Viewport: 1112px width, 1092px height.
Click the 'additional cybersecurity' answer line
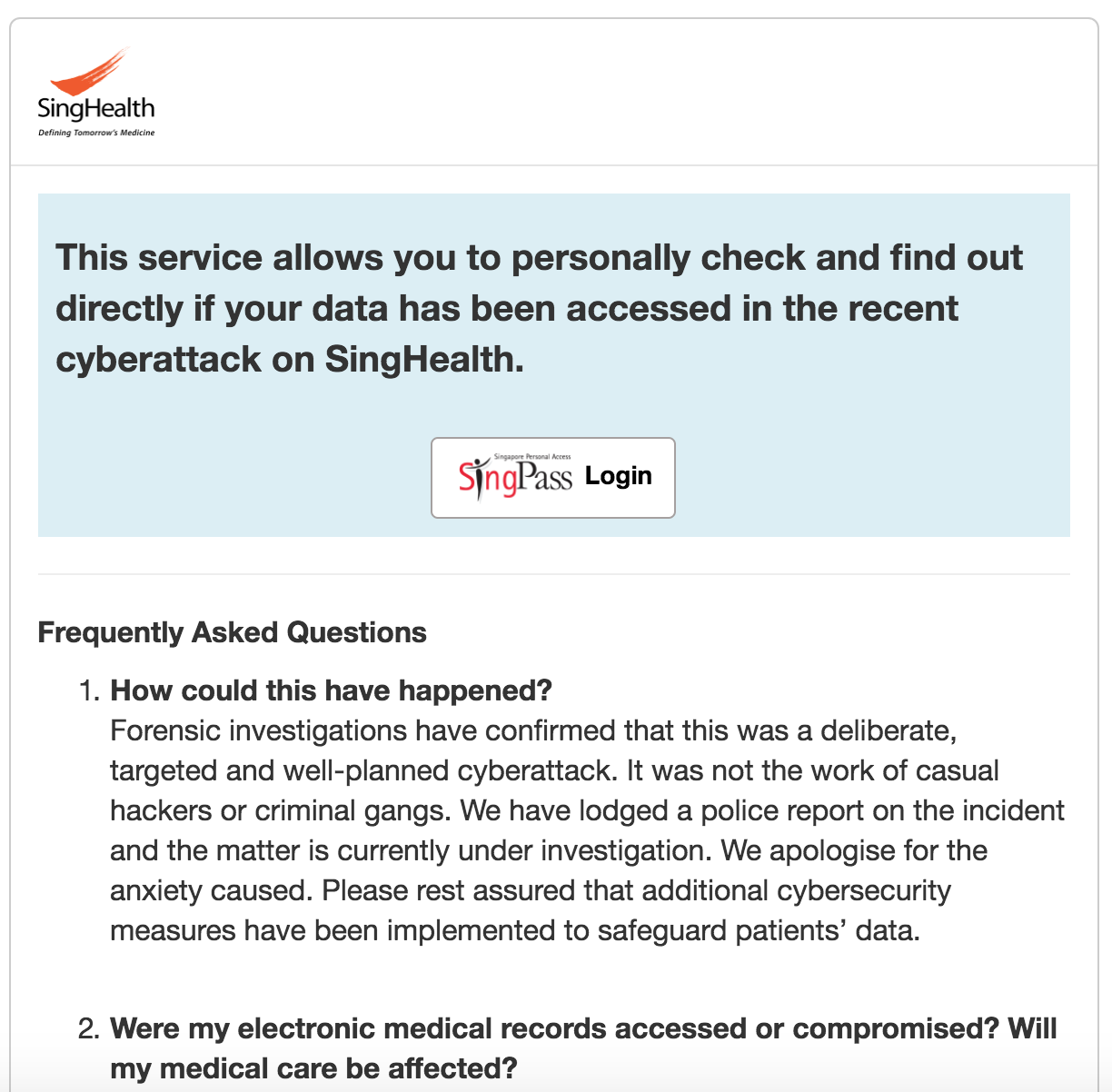(x=531, y=890)
